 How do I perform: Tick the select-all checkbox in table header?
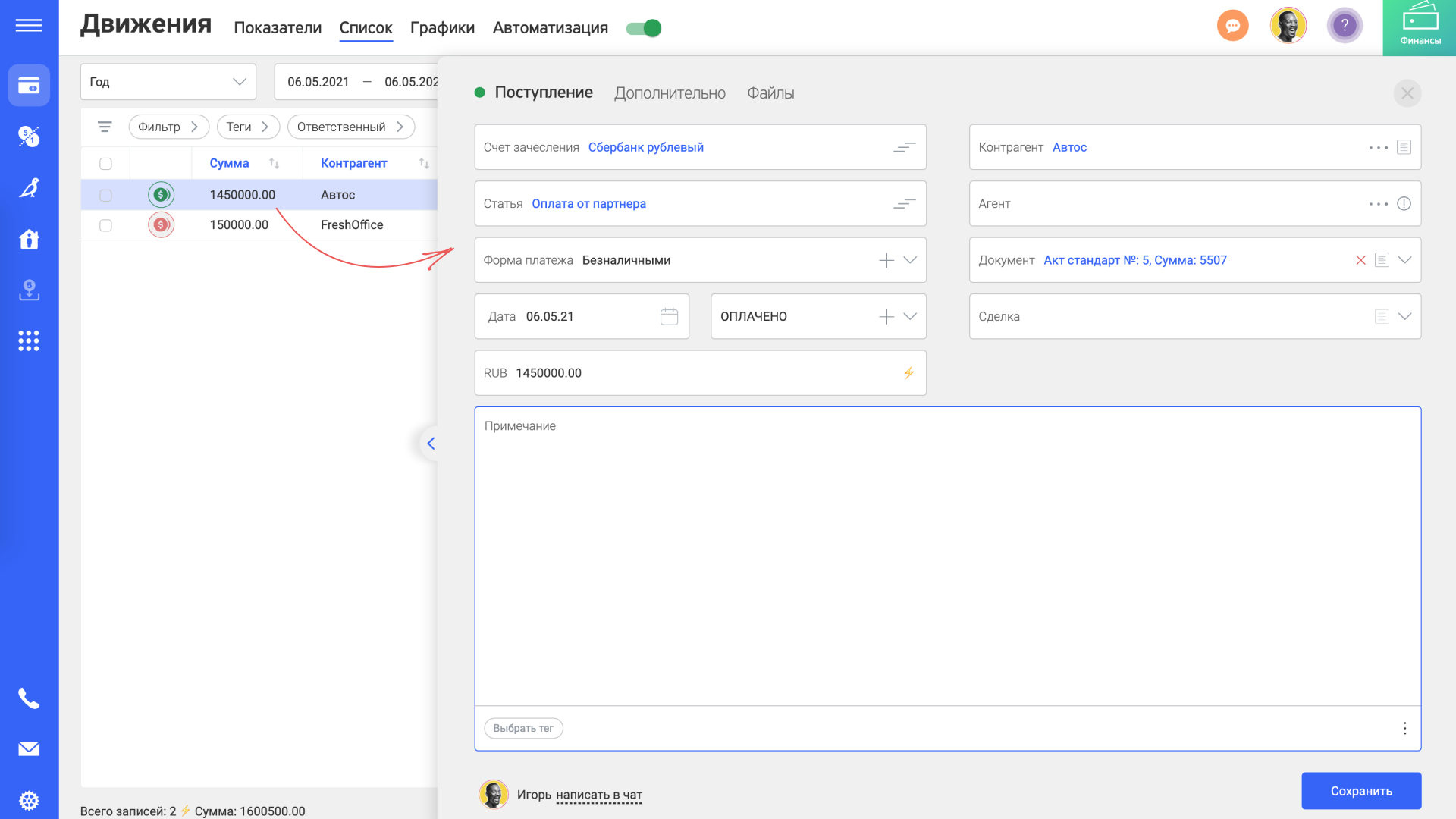click(x=105, y=164)
